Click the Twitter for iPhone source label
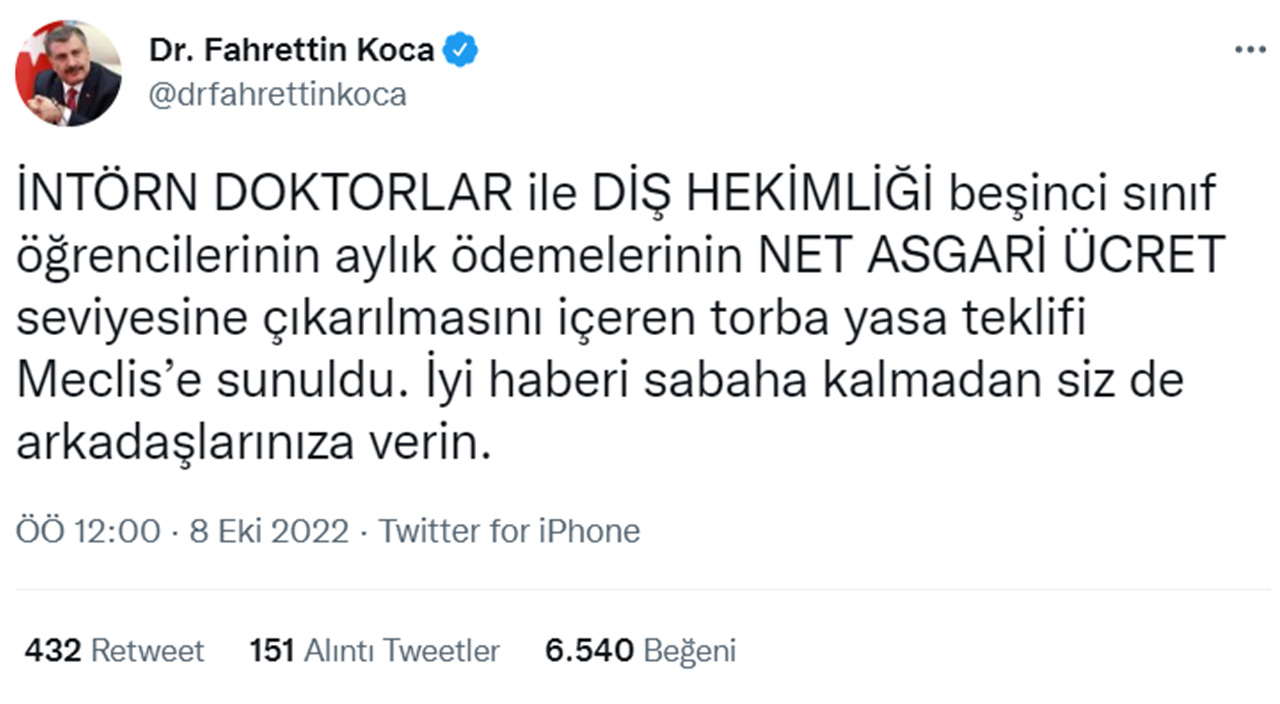1280x704 pixels. (x=506, y=531)
